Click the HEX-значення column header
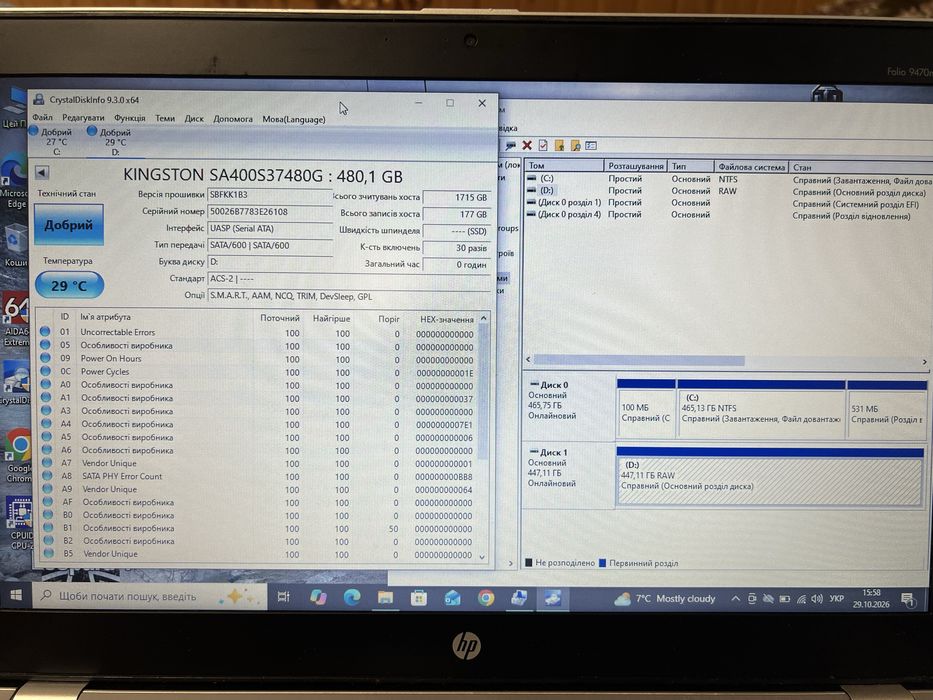This screenshot has height=700, width=933. tap(446, 320)
